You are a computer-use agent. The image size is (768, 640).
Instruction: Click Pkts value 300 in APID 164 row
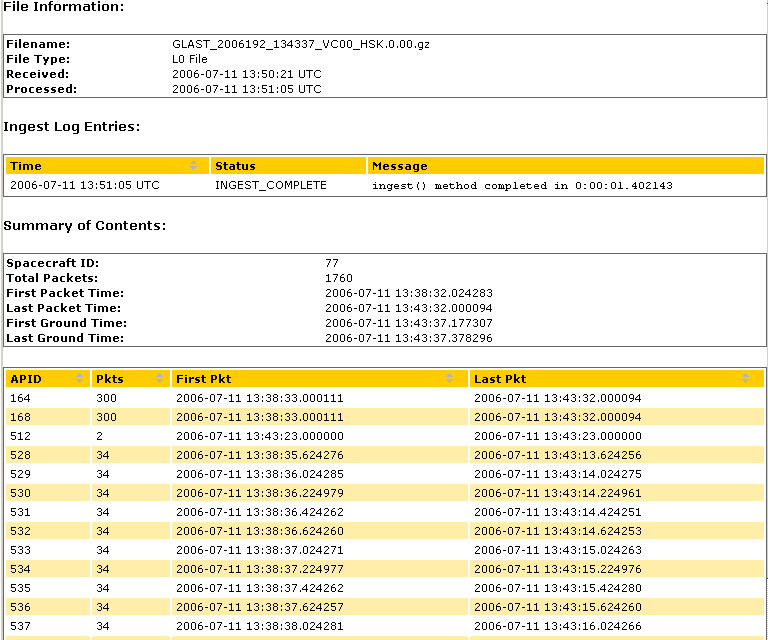coord(106,398)
